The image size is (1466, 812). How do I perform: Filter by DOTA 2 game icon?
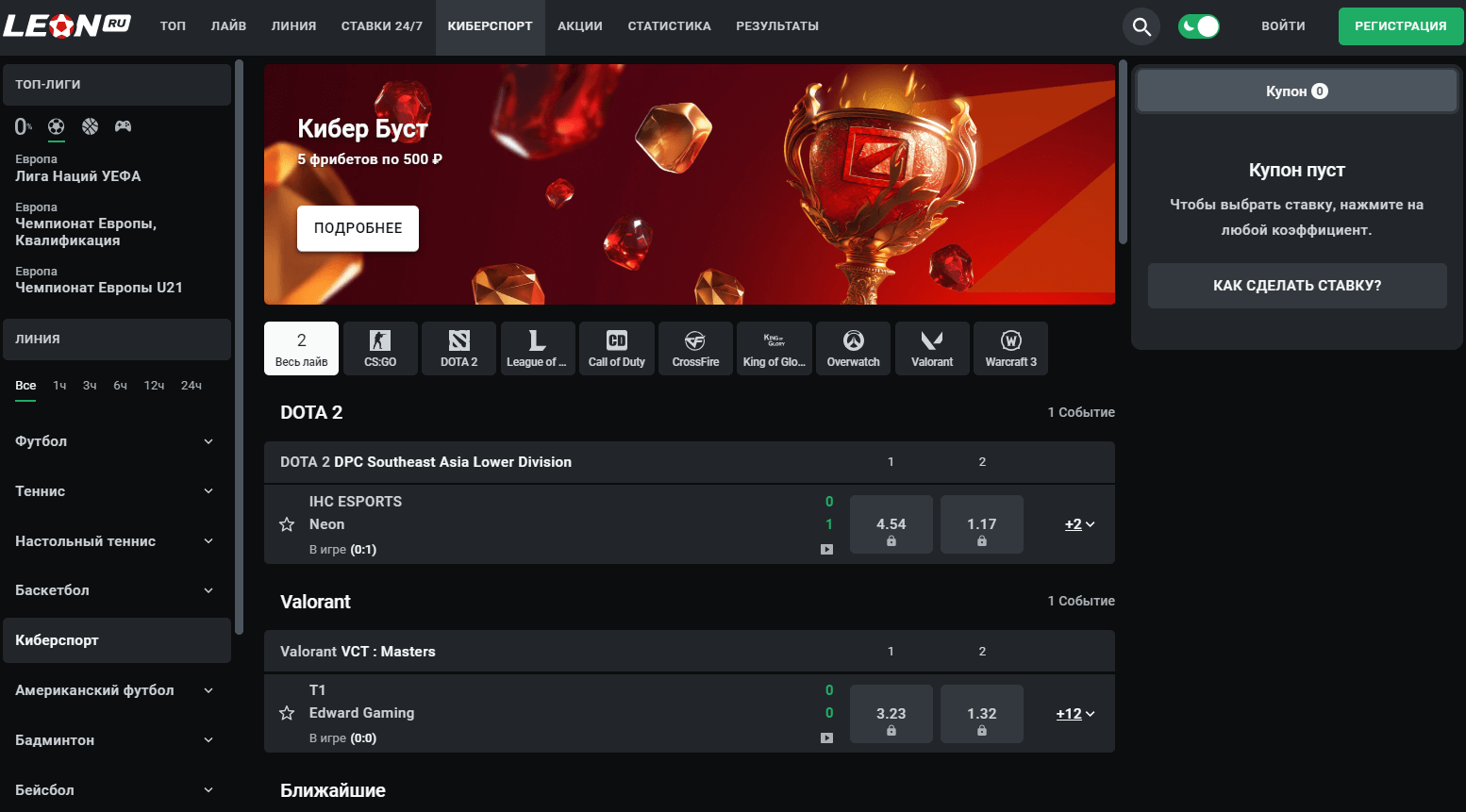[459, 349]
